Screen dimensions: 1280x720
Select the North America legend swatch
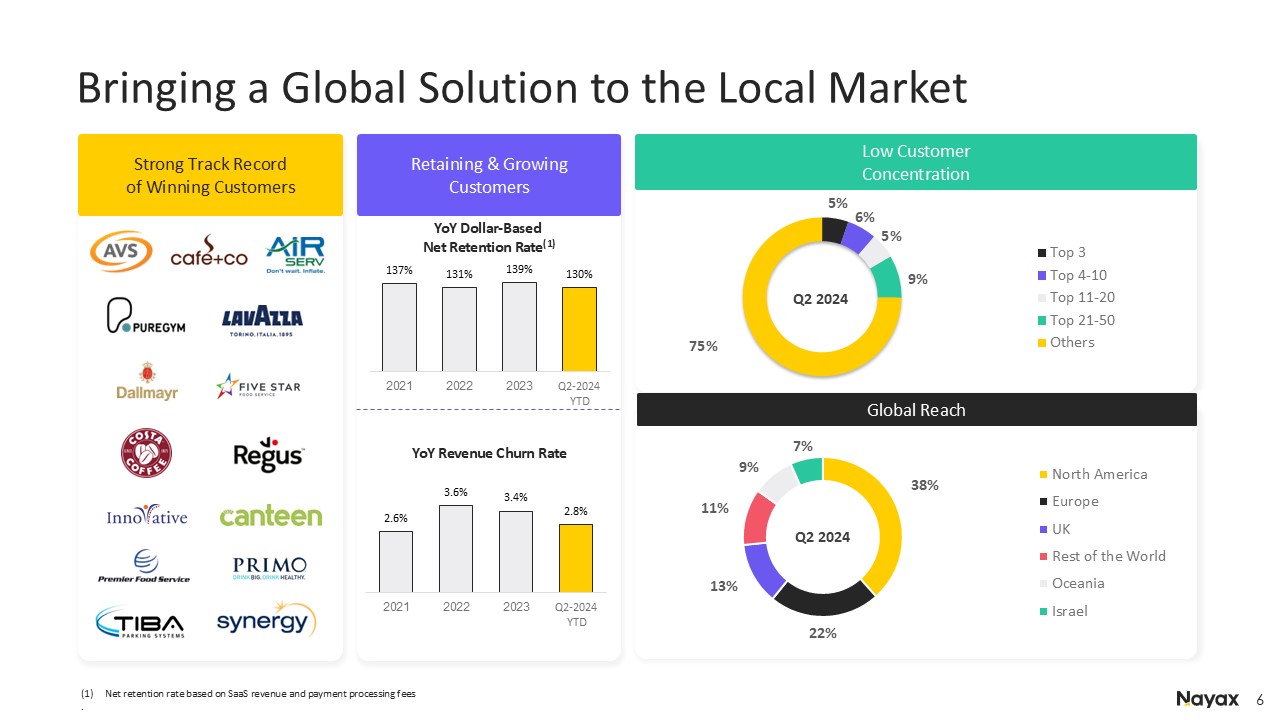[x=1044, y=474]
